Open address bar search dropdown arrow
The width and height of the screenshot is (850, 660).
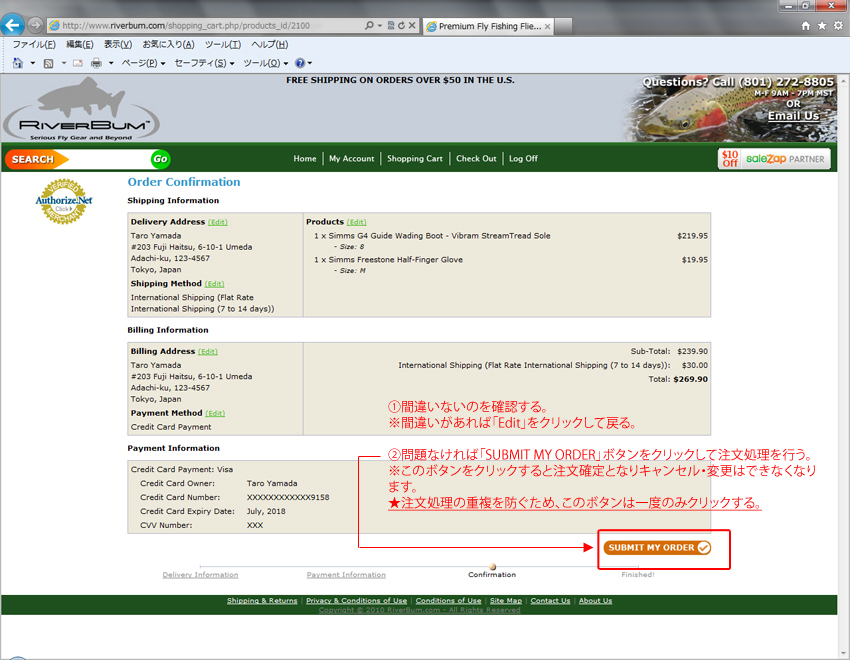point(379,25)
